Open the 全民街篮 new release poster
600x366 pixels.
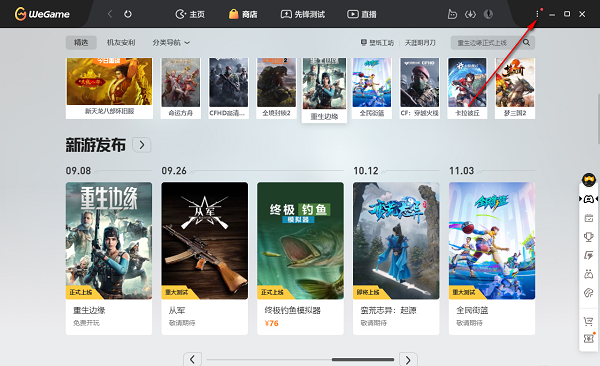(x=492, y=241)
